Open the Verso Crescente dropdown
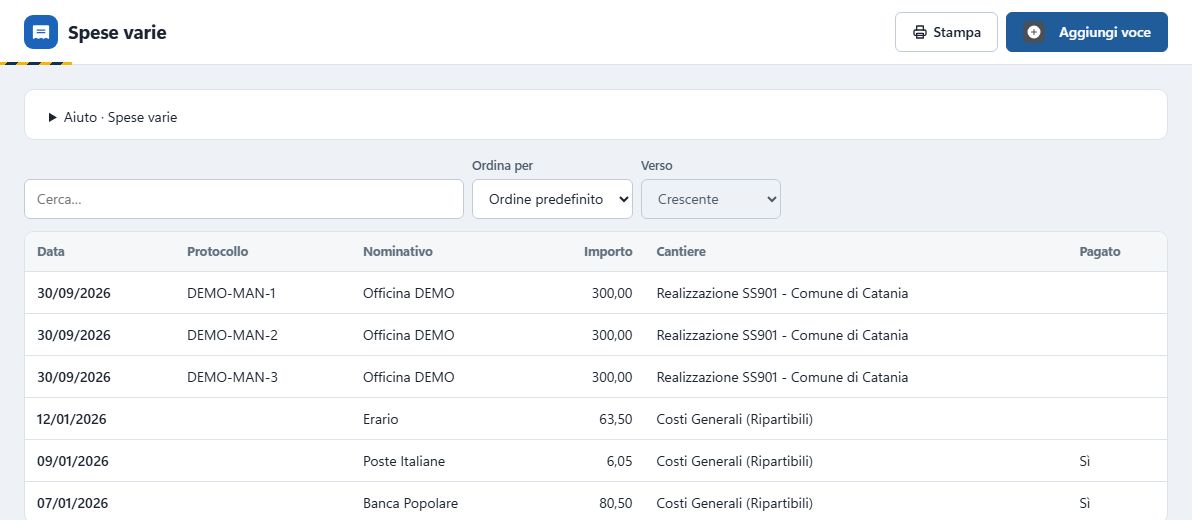The height and width of the screenshot is (520, 1192). click(710, 199)
